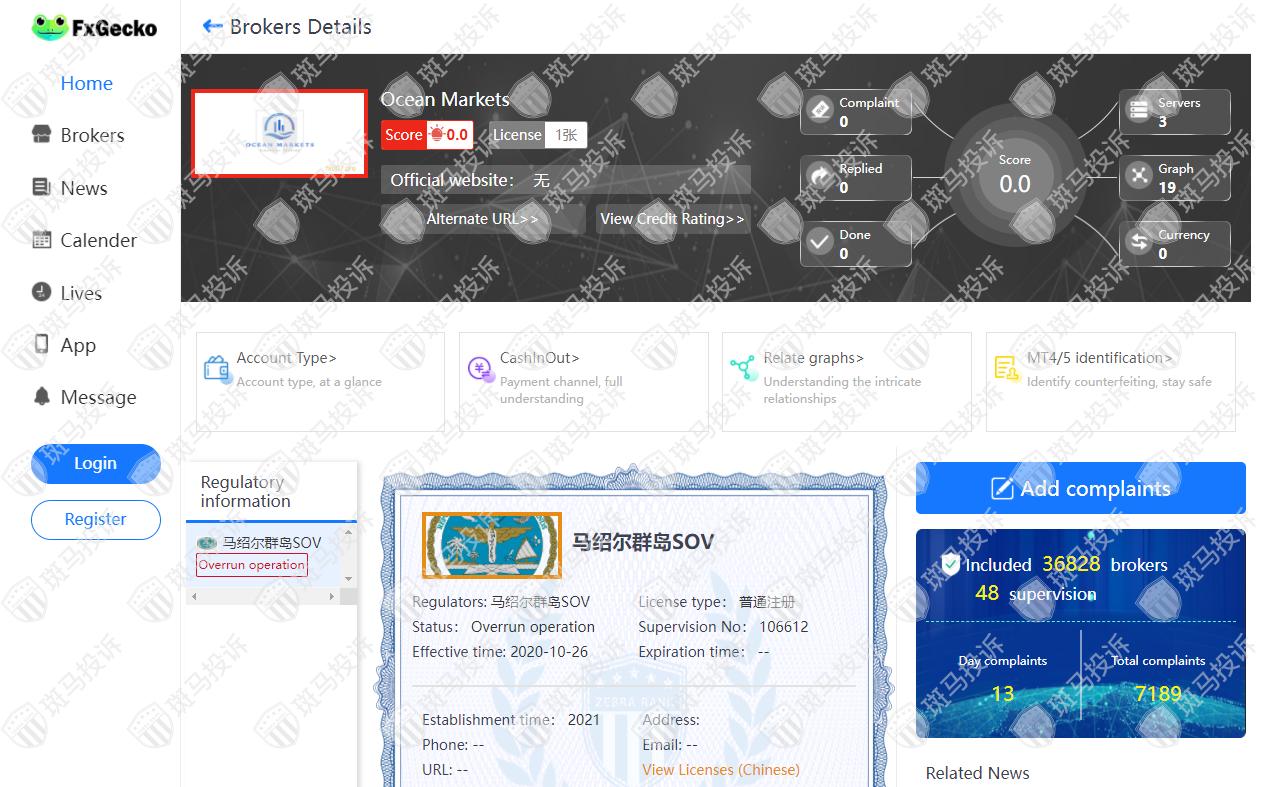Screen dimensions: 1277x787
Task: Open View Licenses (Chinese) link
Action: 720,769
